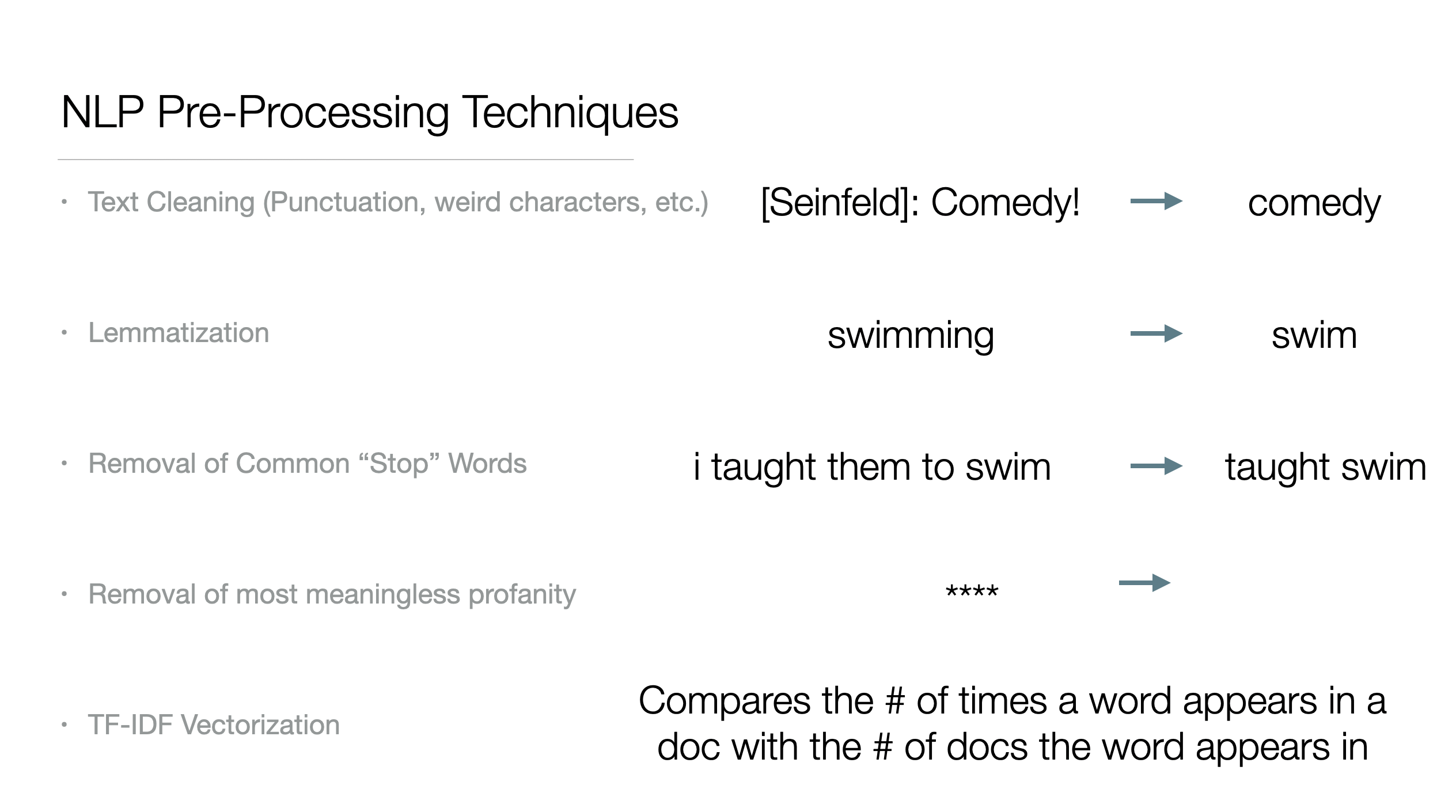The image size is (1456, 812).
Task: Click the bullet dot beside 'Lemmatization'
Action: pyautogui.click(x=65, y=333)
